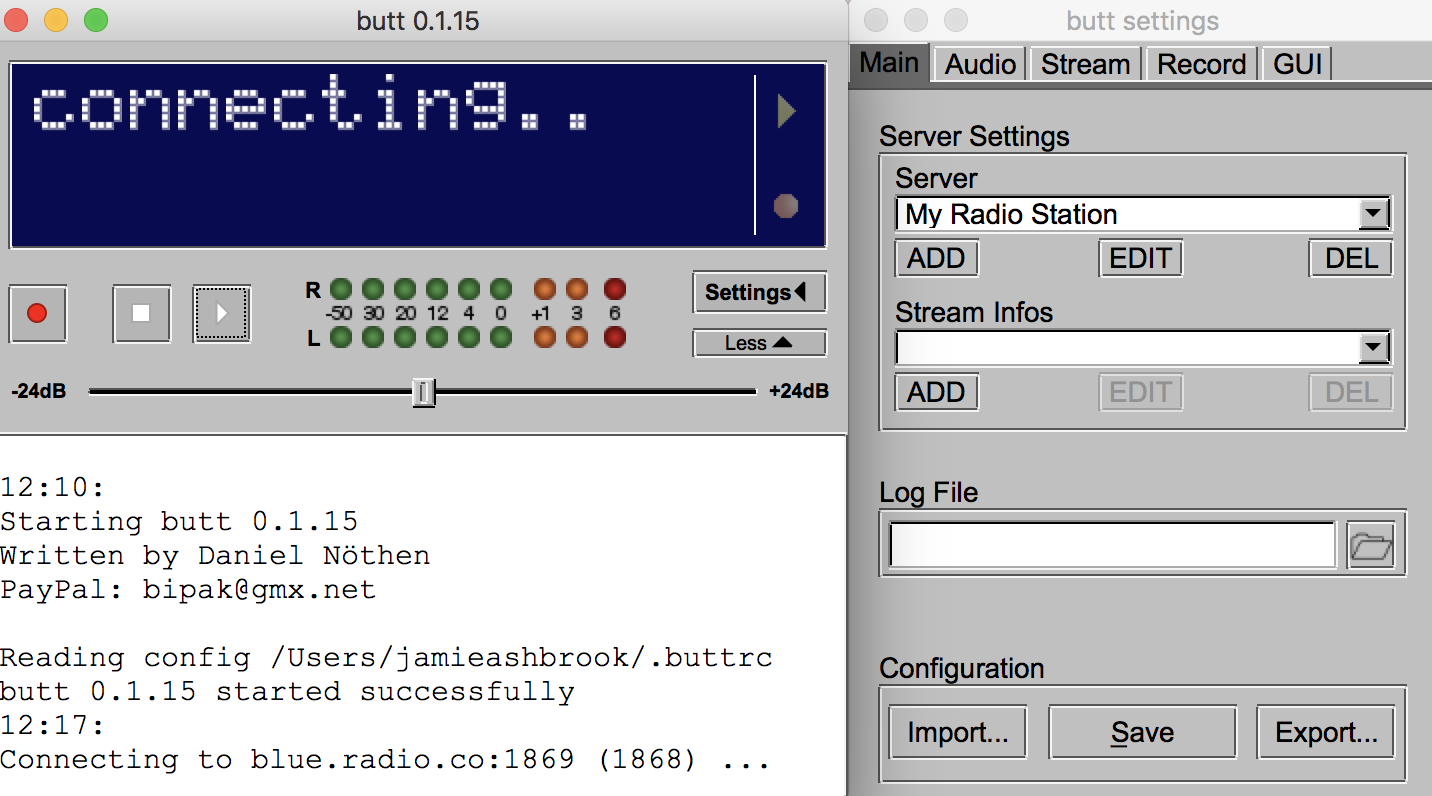Screen dimensions: 1432x796
Task: Click the stop streaming button
Action: pyautogui.click(x=141, y=314)
